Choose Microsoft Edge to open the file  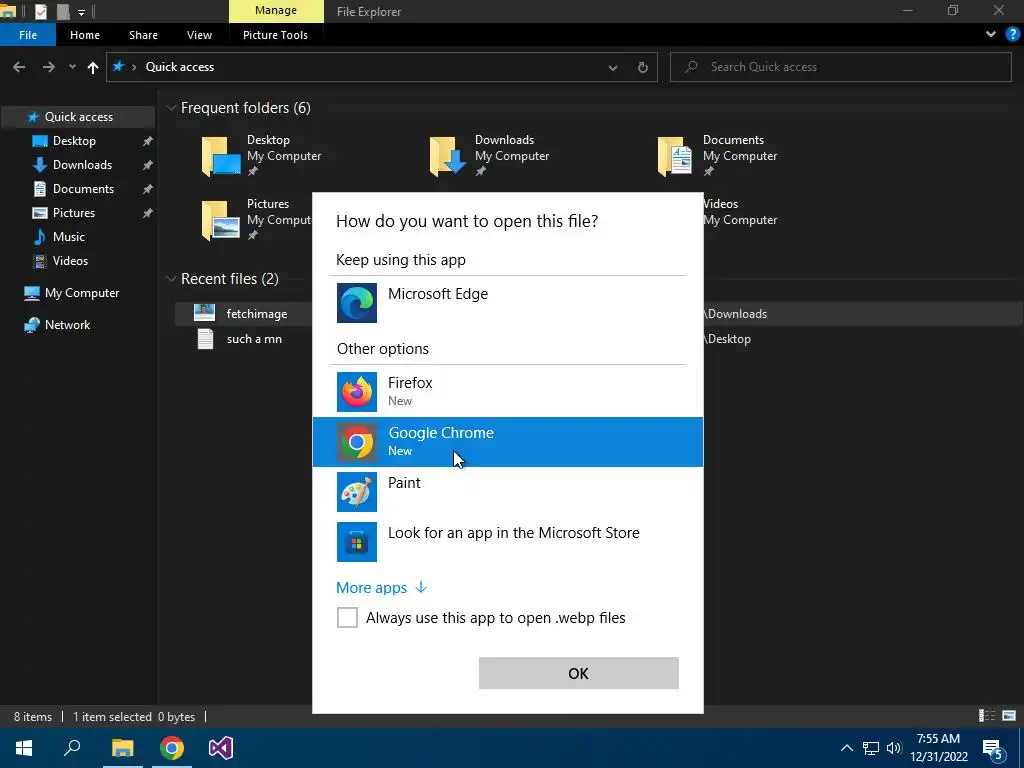[x=507, y=303]
